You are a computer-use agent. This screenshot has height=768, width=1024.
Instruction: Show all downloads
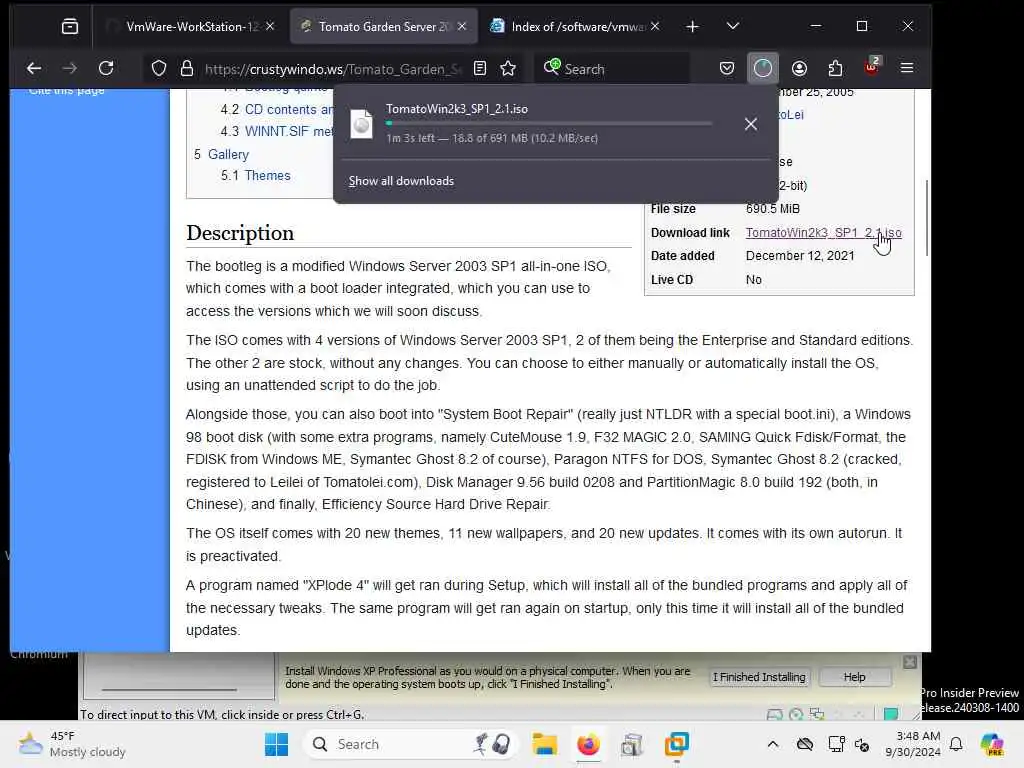click(401, 181)
